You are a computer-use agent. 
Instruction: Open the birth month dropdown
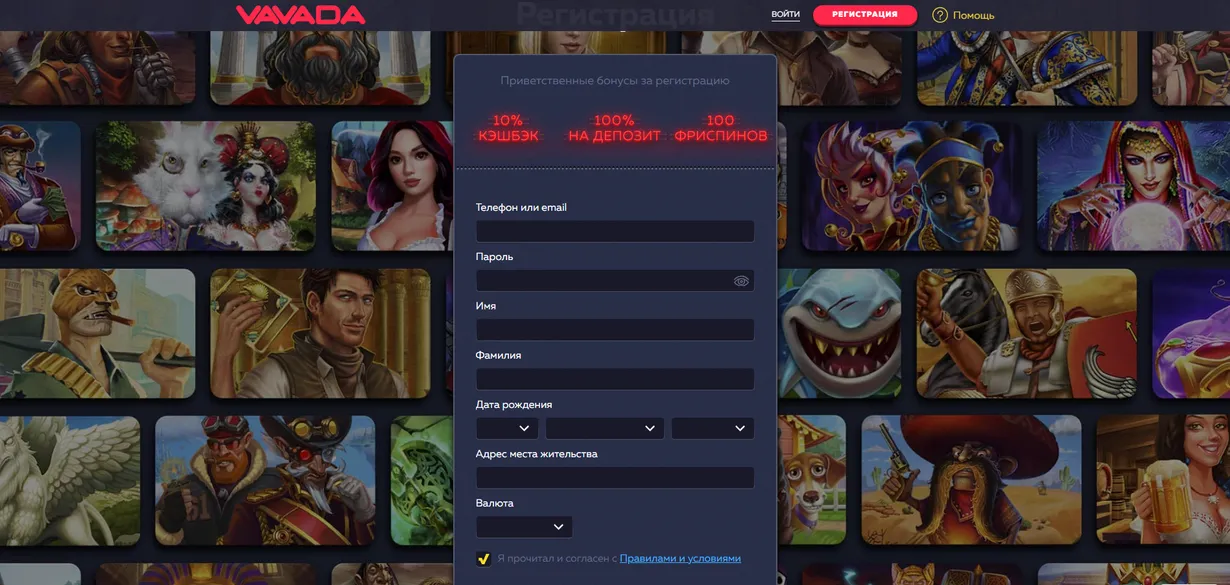click(604, 428)
